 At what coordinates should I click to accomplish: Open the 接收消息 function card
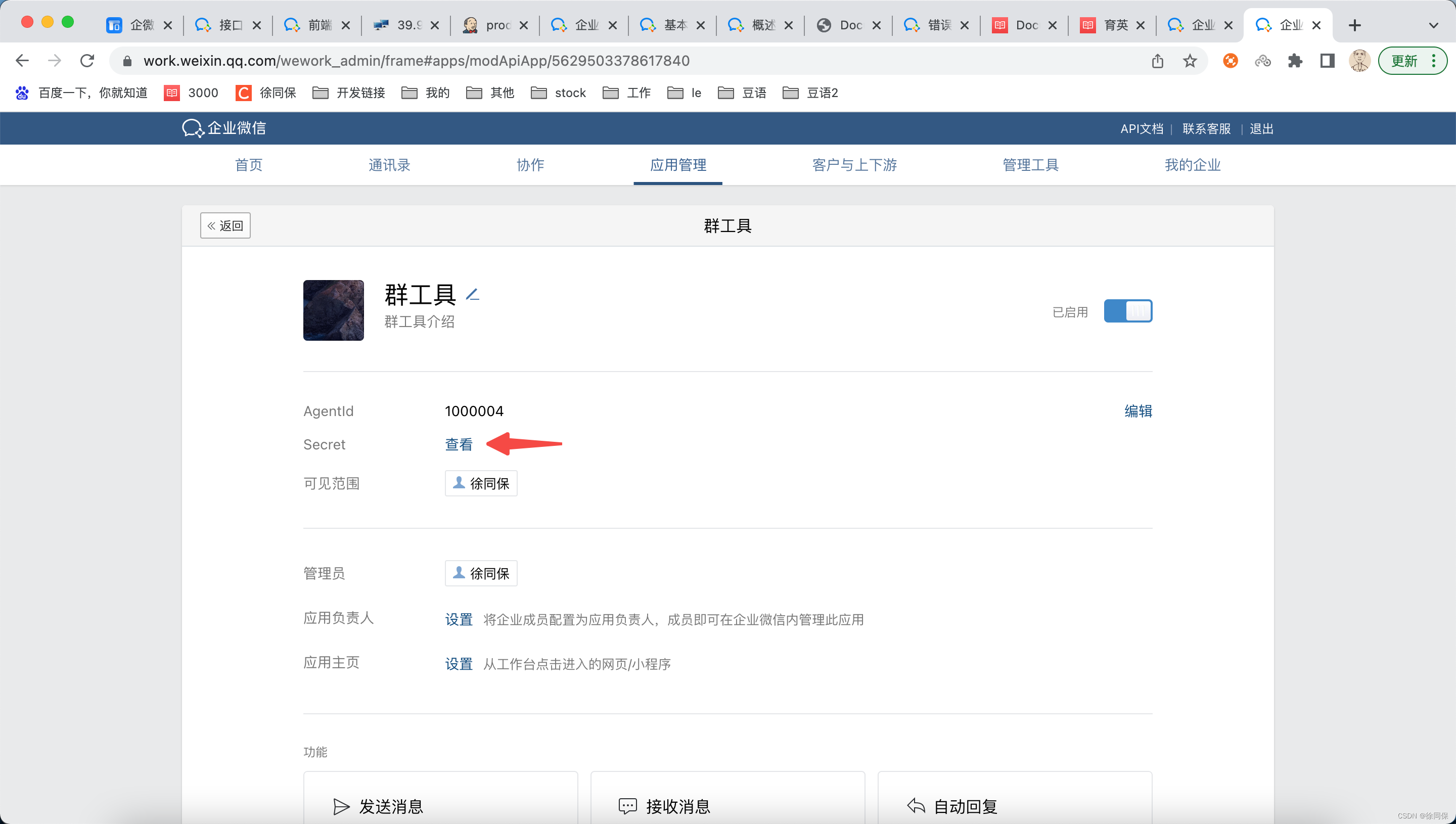pos(727,797)
